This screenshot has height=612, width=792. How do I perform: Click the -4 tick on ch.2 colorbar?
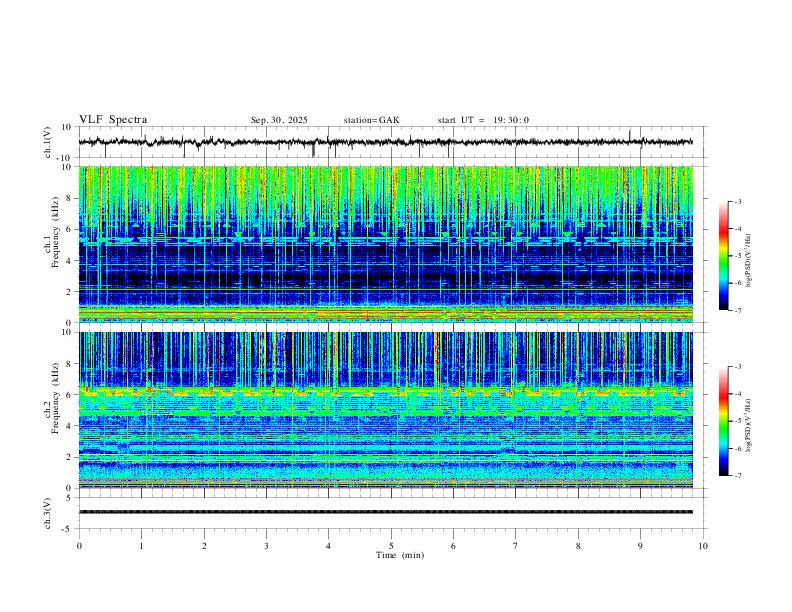click(737, 394)
